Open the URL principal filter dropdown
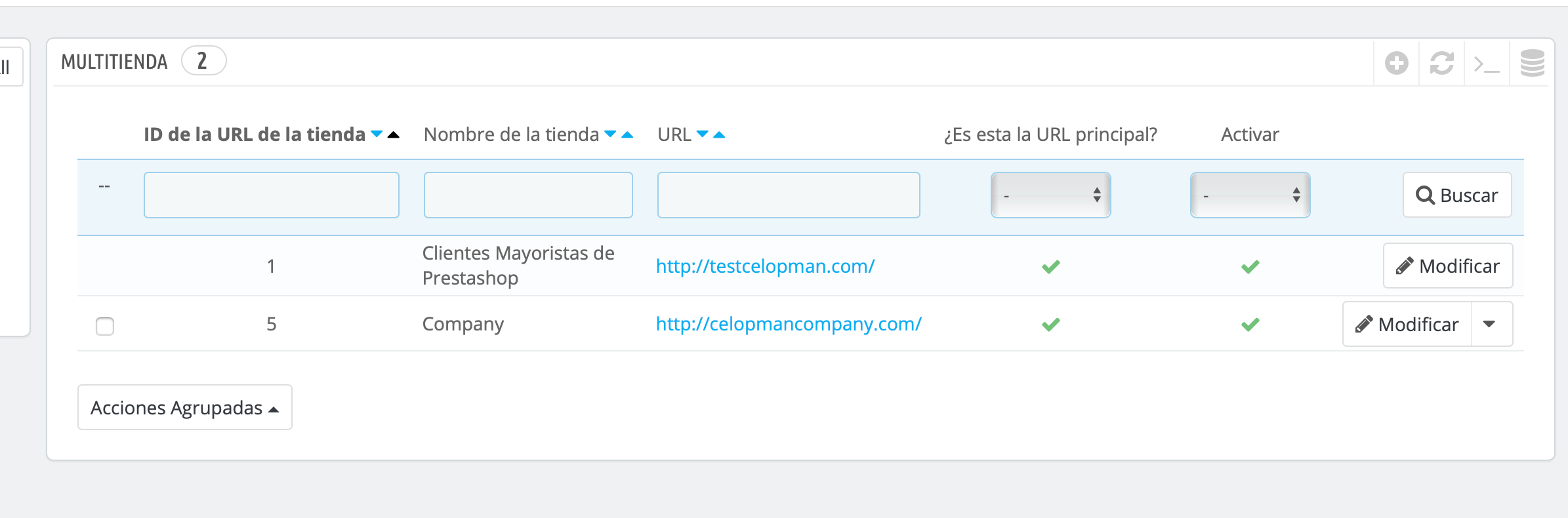 1051,195
